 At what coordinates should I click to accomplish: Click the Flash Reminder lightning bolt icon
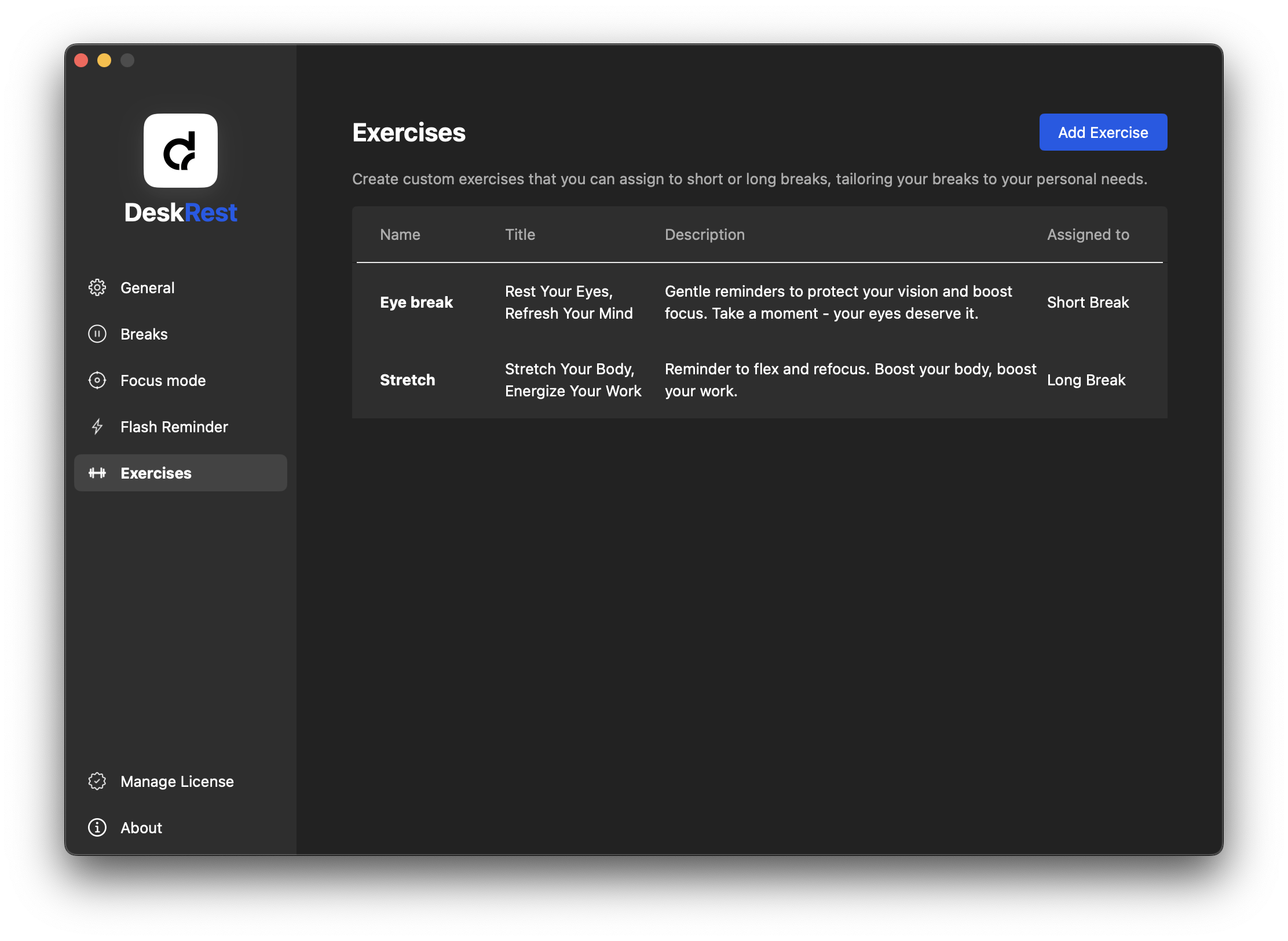(97, 426)
